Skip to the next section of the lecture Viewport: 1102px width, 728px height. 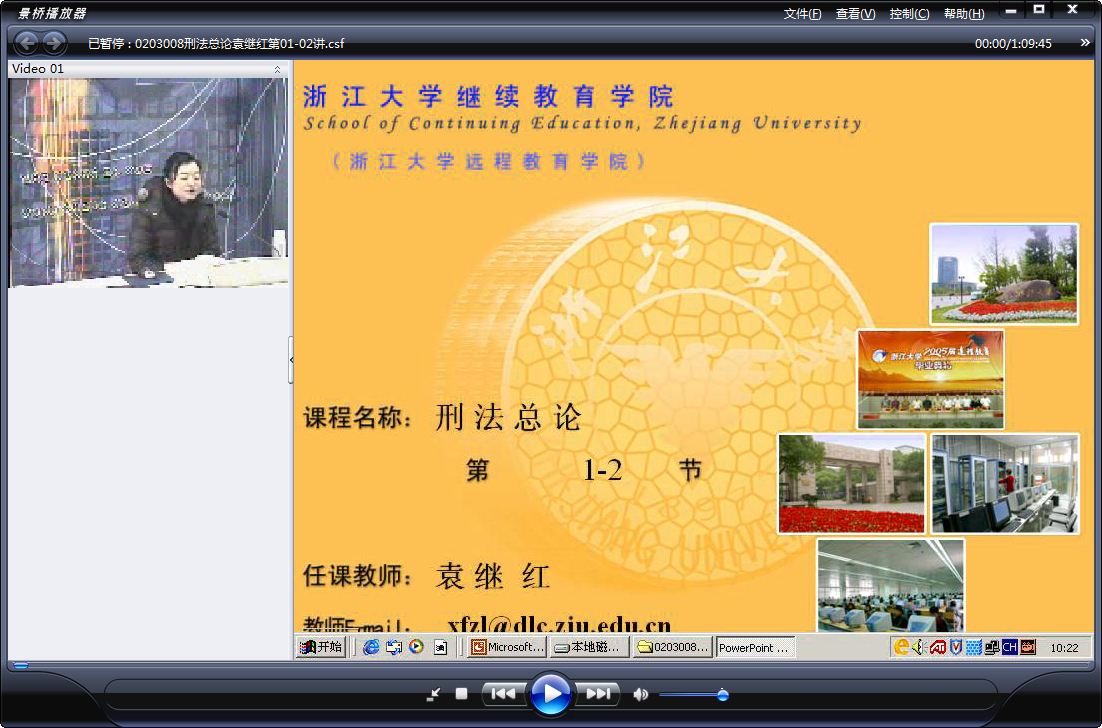coord(597,694)
